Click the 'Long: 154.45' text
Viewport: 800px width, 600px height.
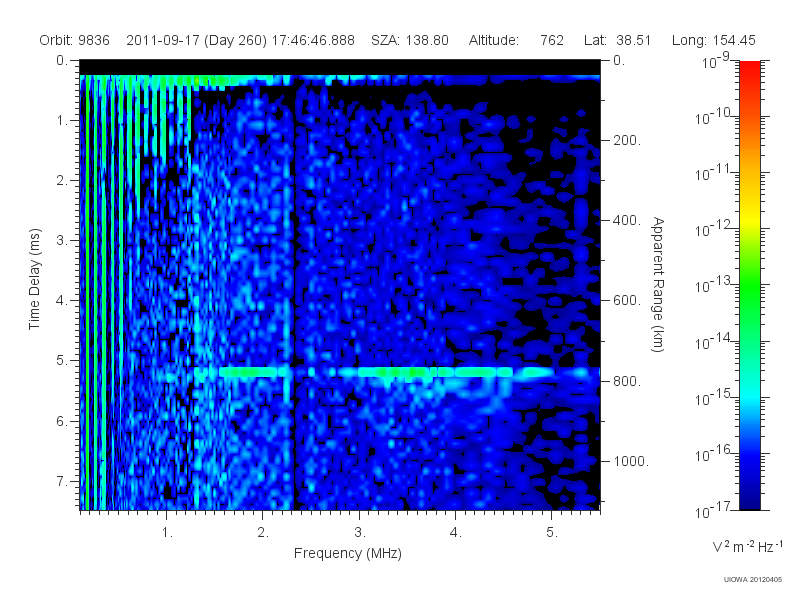[713, 40]
